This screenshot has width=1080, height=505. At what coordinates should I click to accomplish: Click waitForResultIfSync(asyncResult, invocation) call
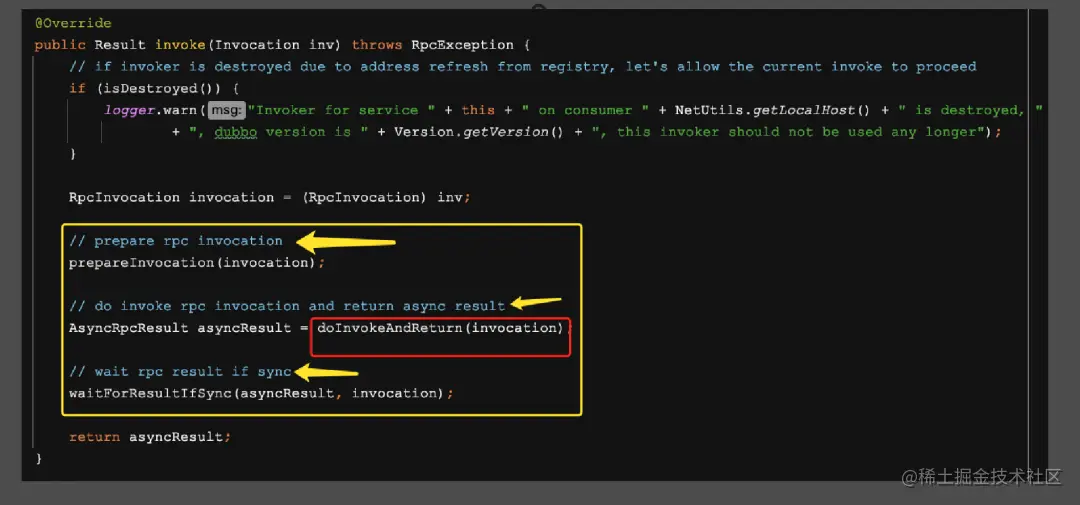[258, 393]
